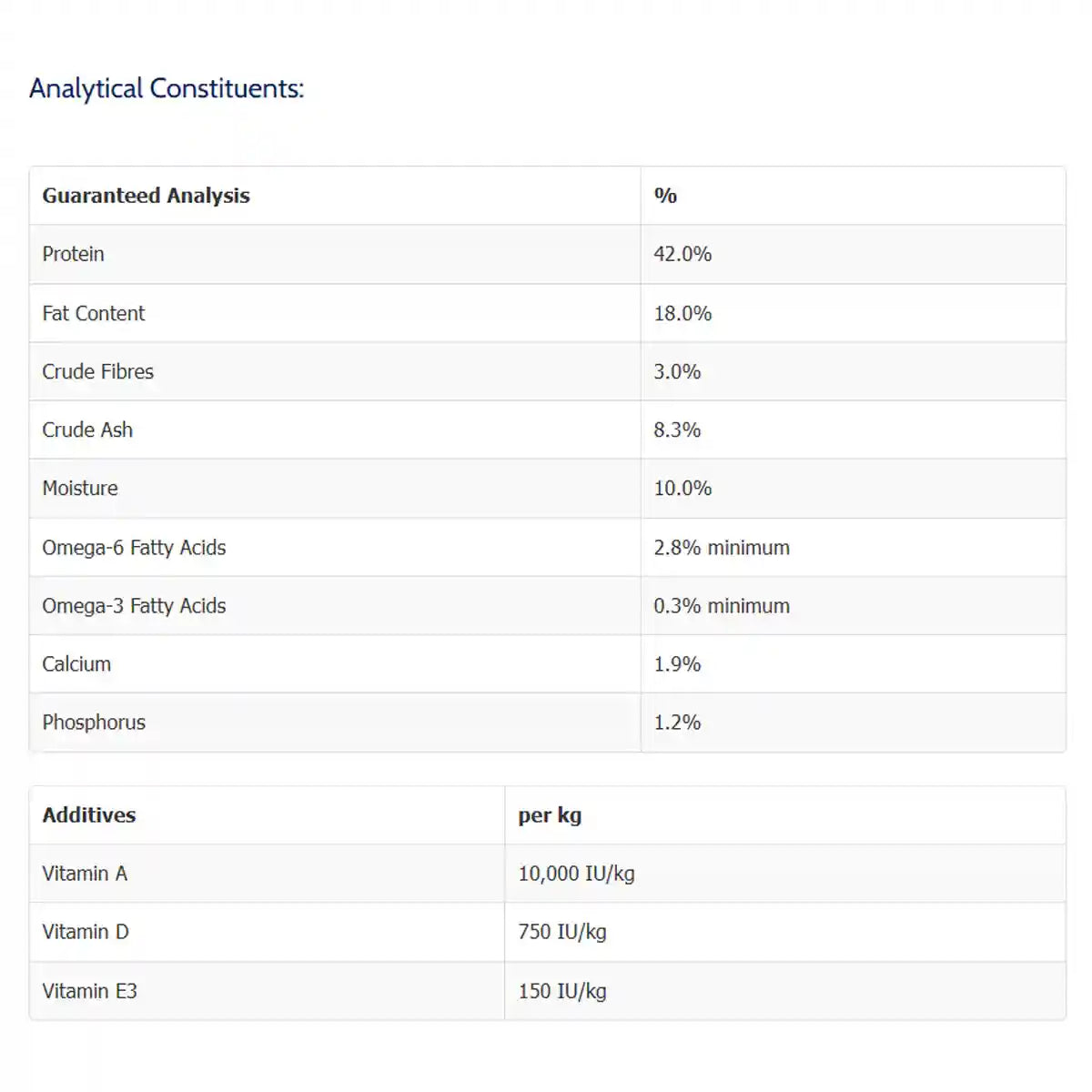Select the 1.2% phosphorus value

[677, 722]
